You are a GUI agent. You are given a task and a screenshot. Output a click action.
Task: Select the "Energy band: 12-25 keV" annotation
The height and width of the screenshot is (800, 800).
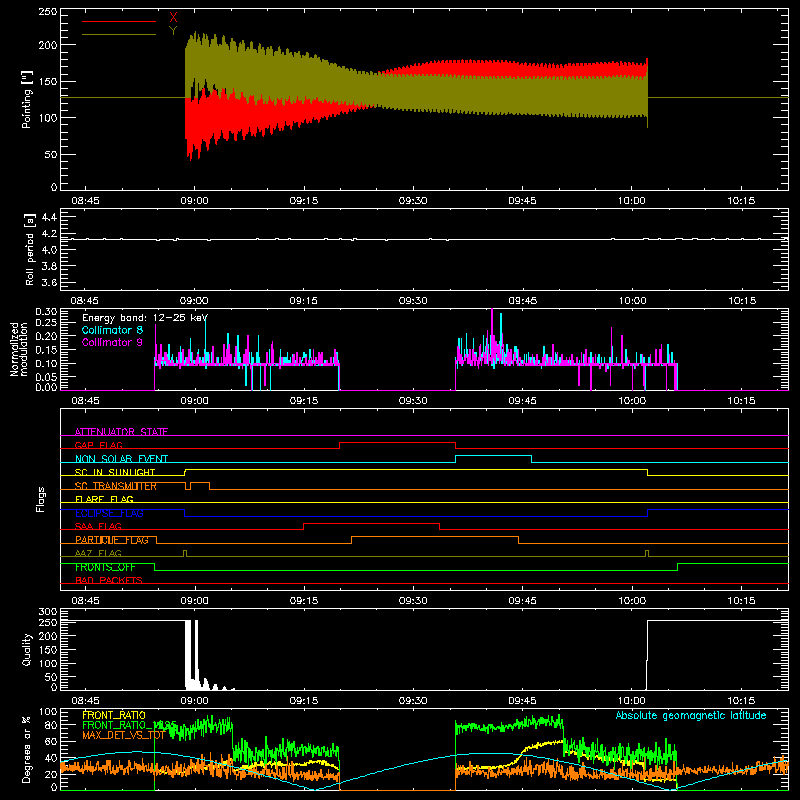tap(145, 318)
